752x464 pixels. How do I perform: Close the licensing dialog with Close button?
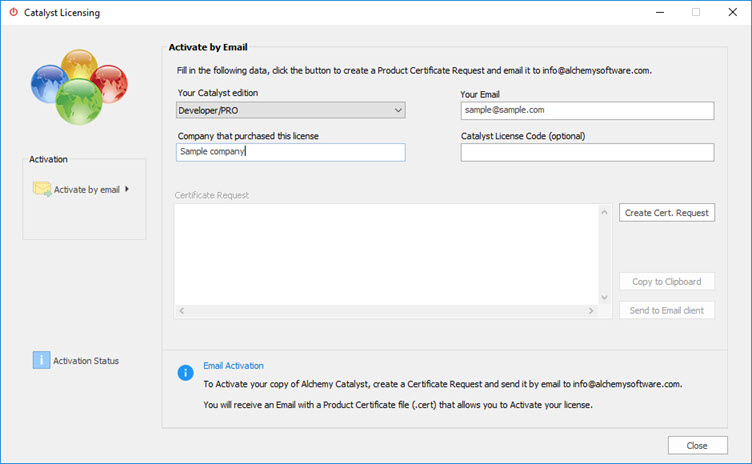pyautogui.click(x=696, y=445)
